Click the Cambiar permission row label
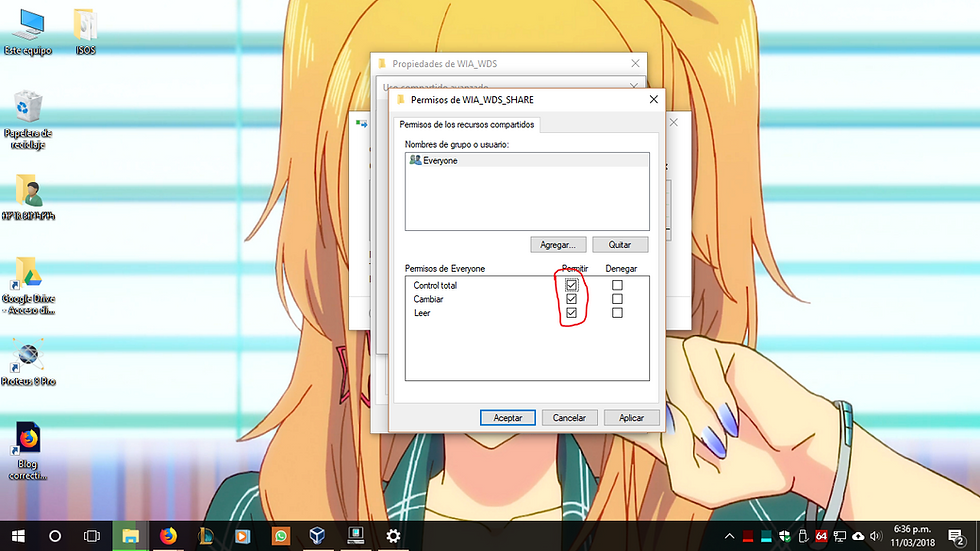 pyautogui.click(x=428, y=299)
